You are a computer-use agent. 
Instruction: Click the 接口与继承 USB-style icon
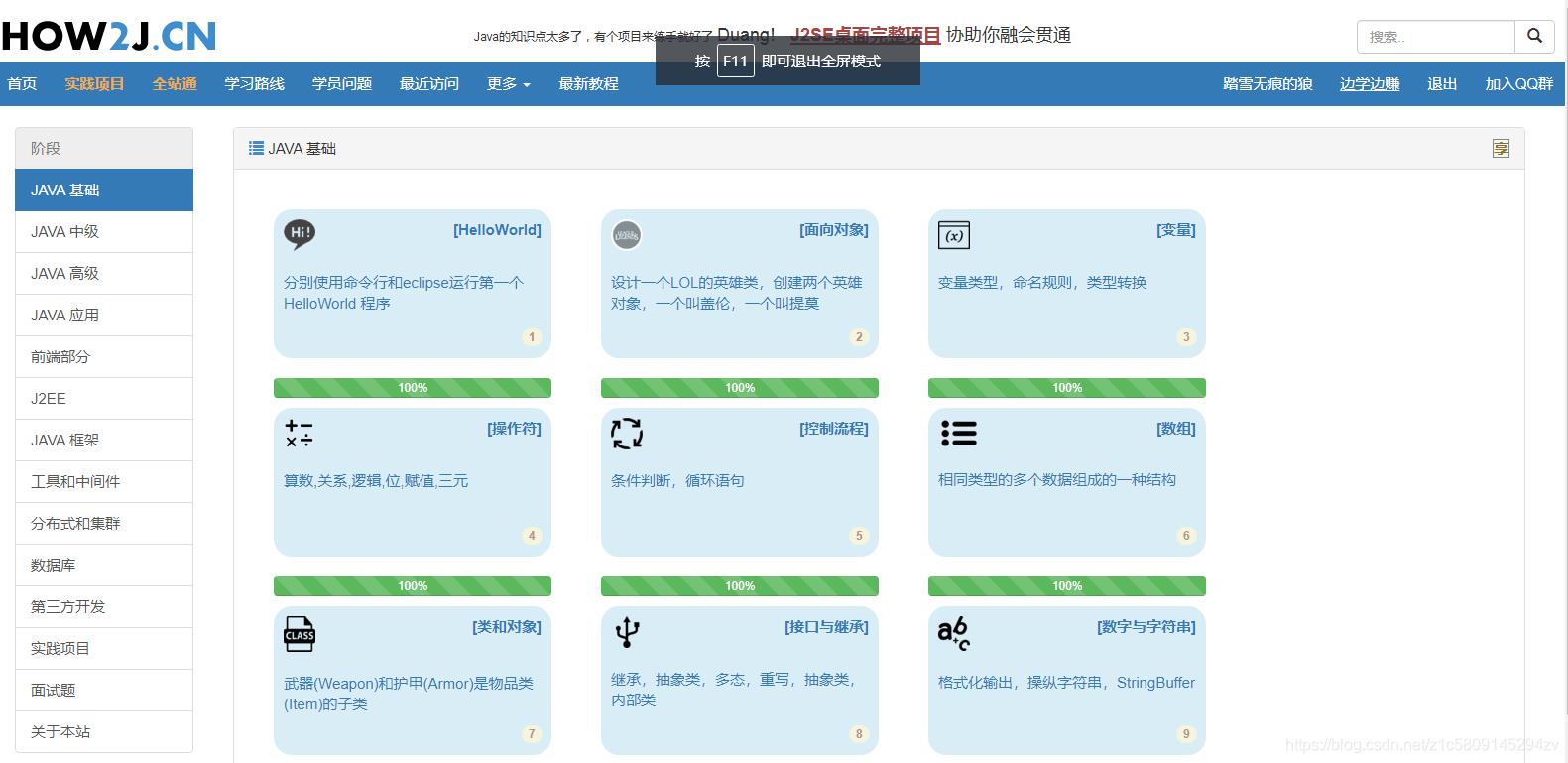pyautogui.click(x=627, y=632)
